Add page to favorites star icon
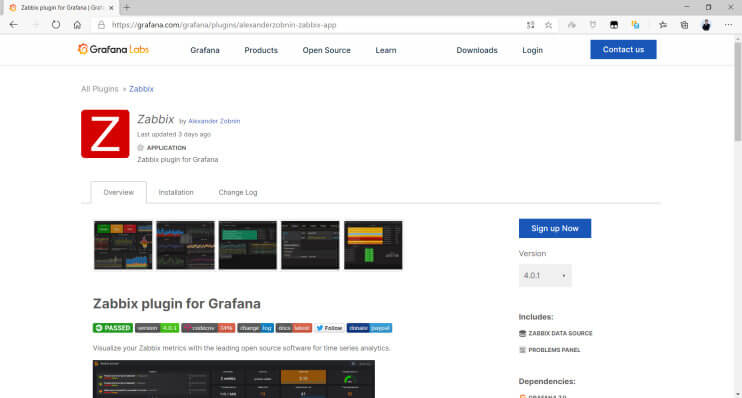Viewport: 742px width, 398px height. [x=548, y=25]
